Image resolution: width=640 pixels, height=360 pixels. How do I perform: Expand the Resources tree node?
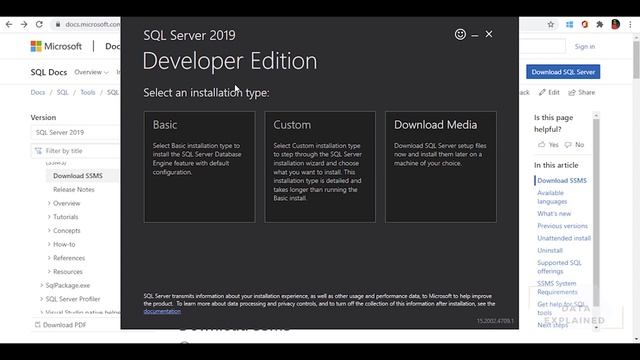[x=49, y=271]
